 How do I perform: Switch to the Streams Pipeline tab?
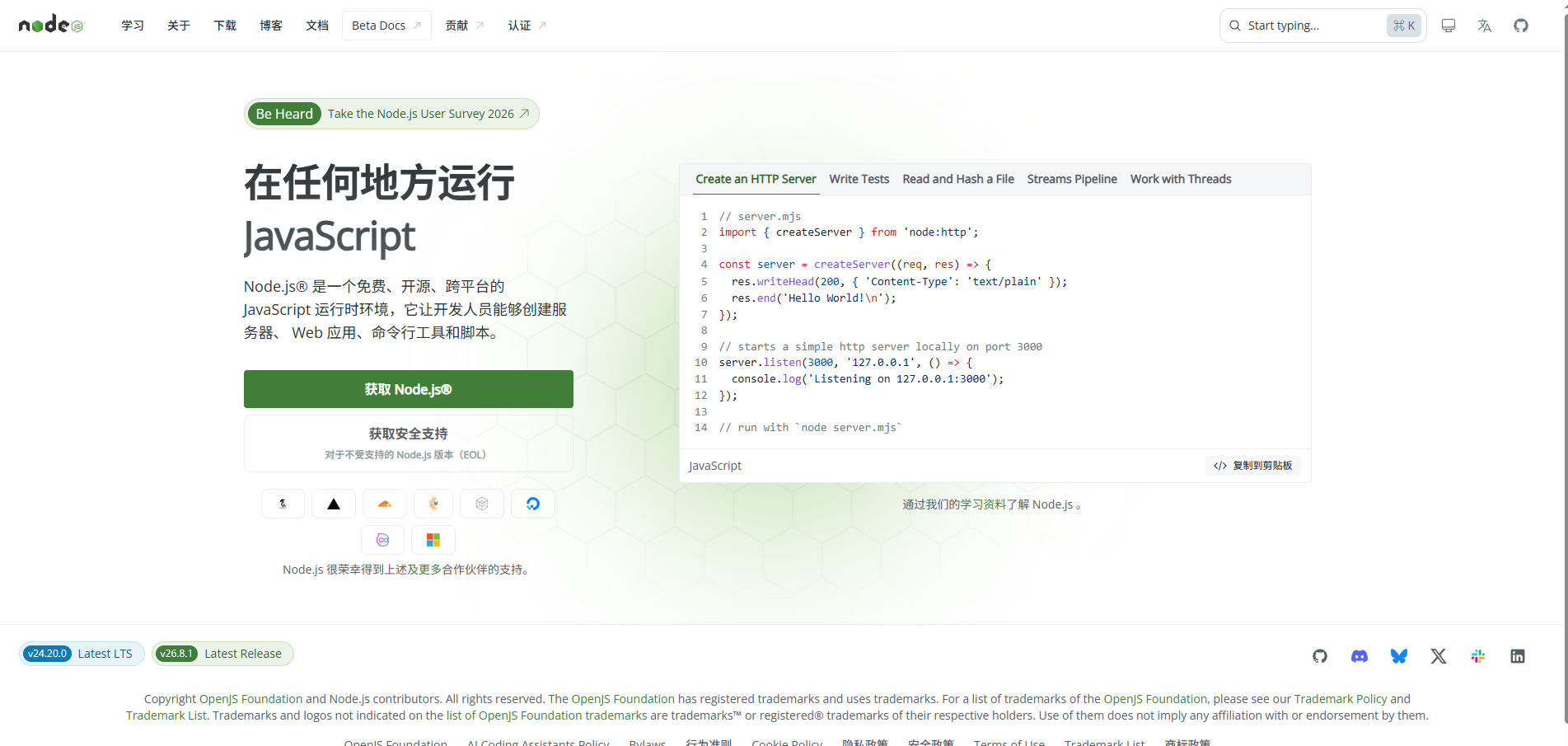pos(1072,179)
